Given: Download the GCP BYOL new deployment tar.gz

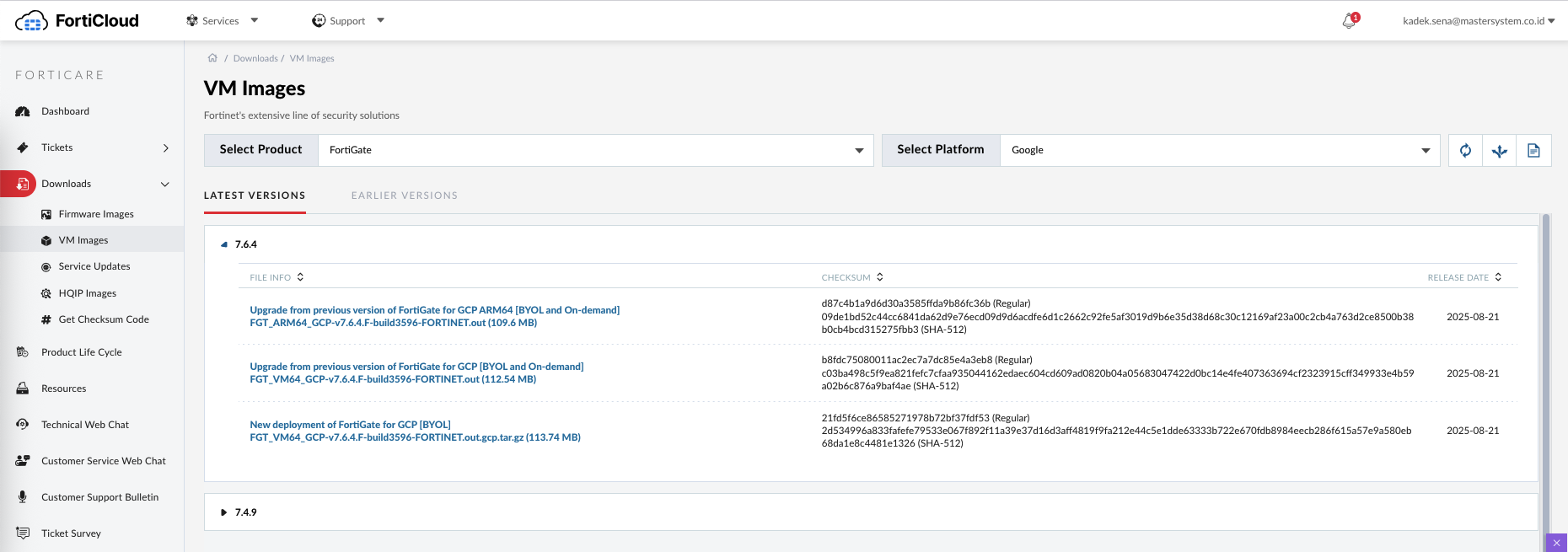Looking at the screenshot, I should [x=415, y=437].
